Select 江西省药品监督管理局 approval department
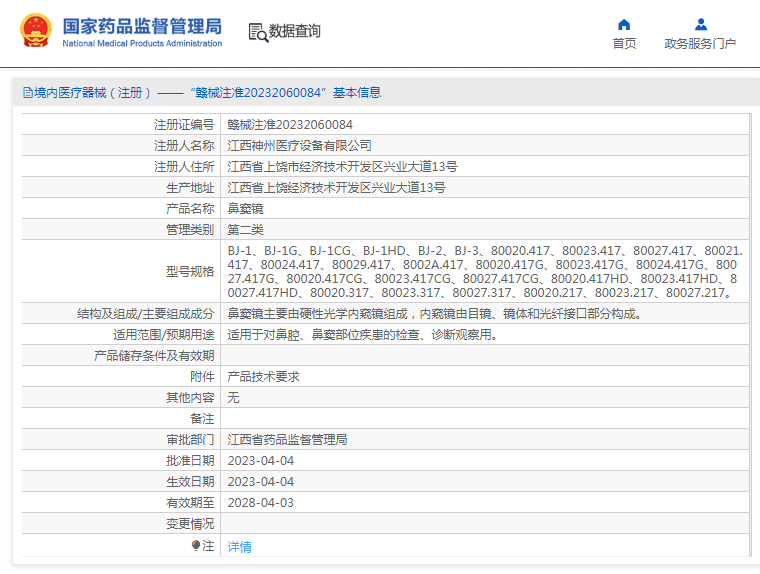Viewport: 760px width, 574px height. 287,440
